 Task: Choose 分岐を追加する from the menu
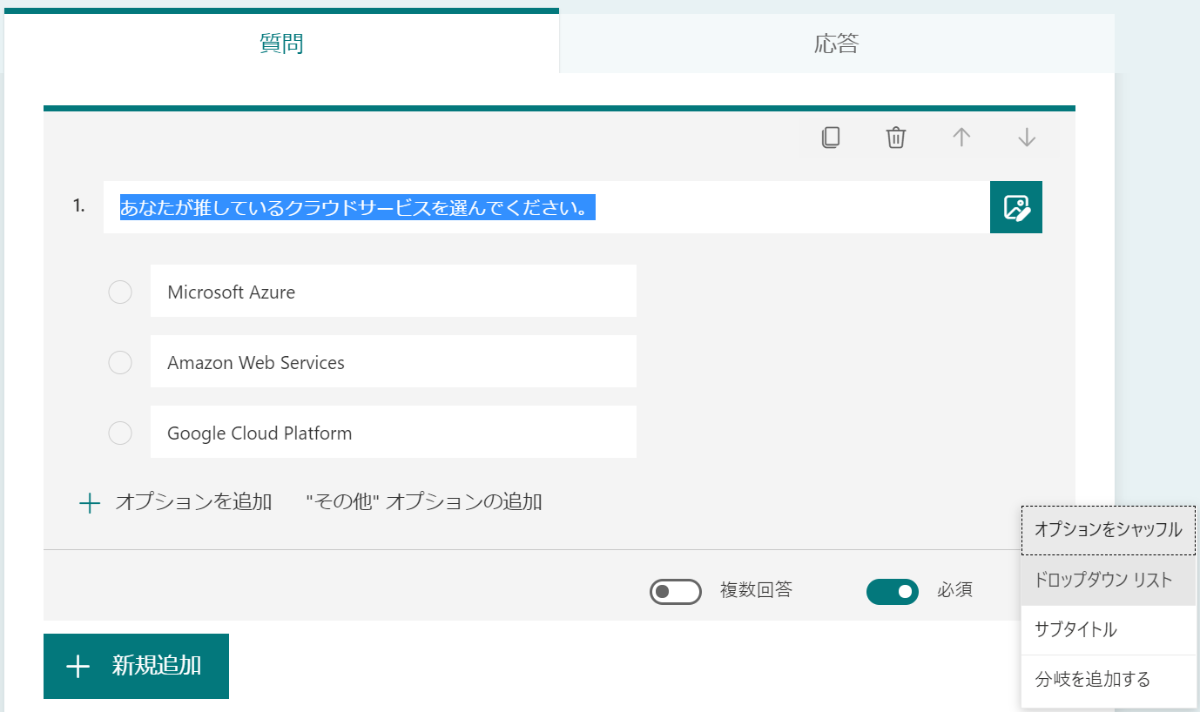(x=1108, y=680)
